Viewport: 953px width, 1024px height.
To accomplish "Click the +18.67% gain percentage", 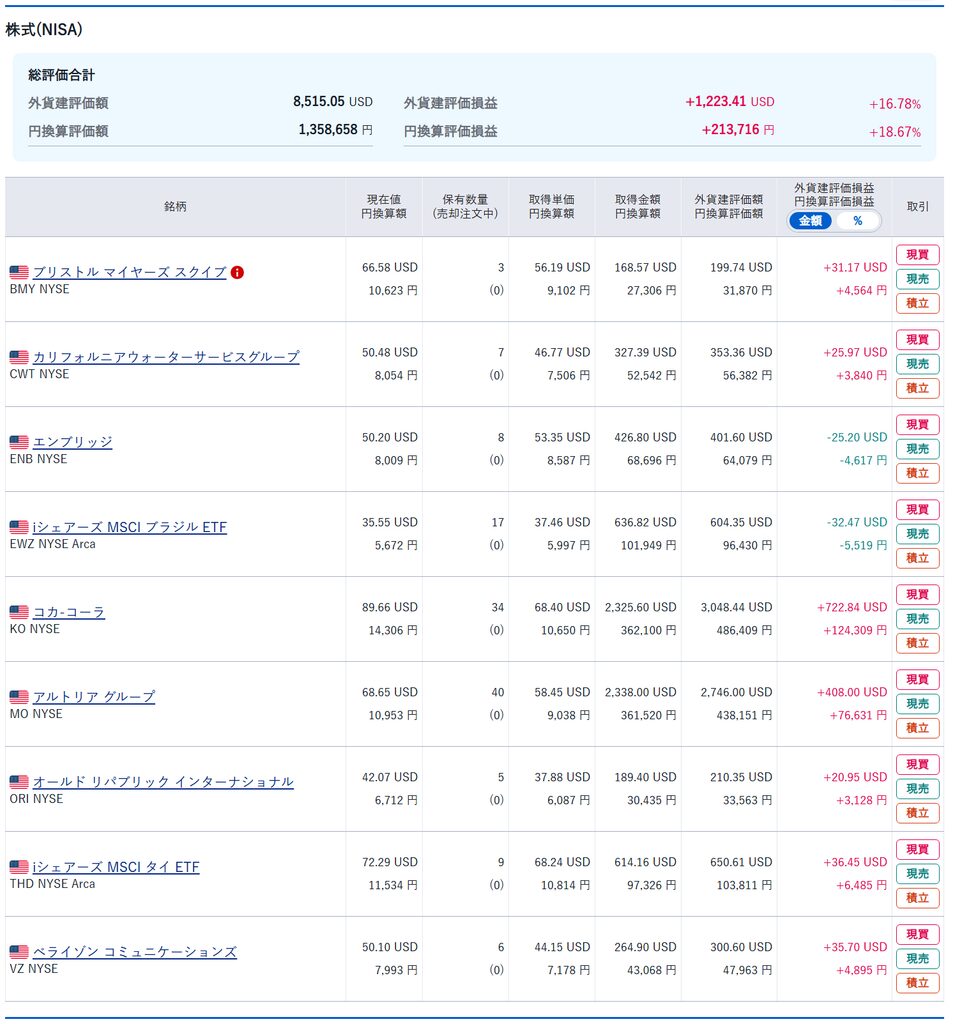I will click(894, 132).
